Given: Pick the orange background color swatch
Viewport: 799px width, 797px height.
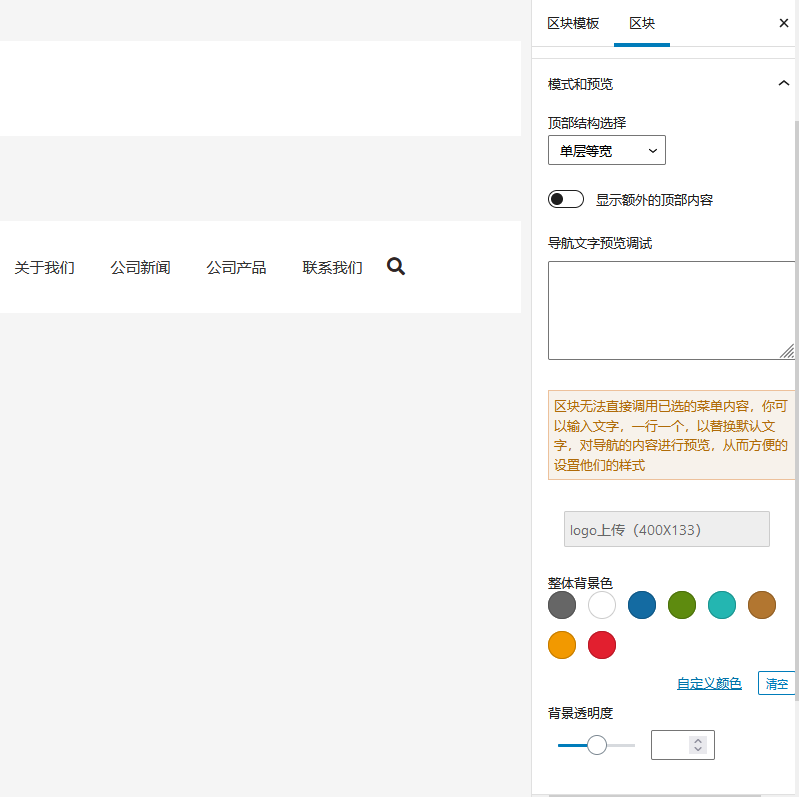Looking at the screenshot, I should (x=562, y=645).
